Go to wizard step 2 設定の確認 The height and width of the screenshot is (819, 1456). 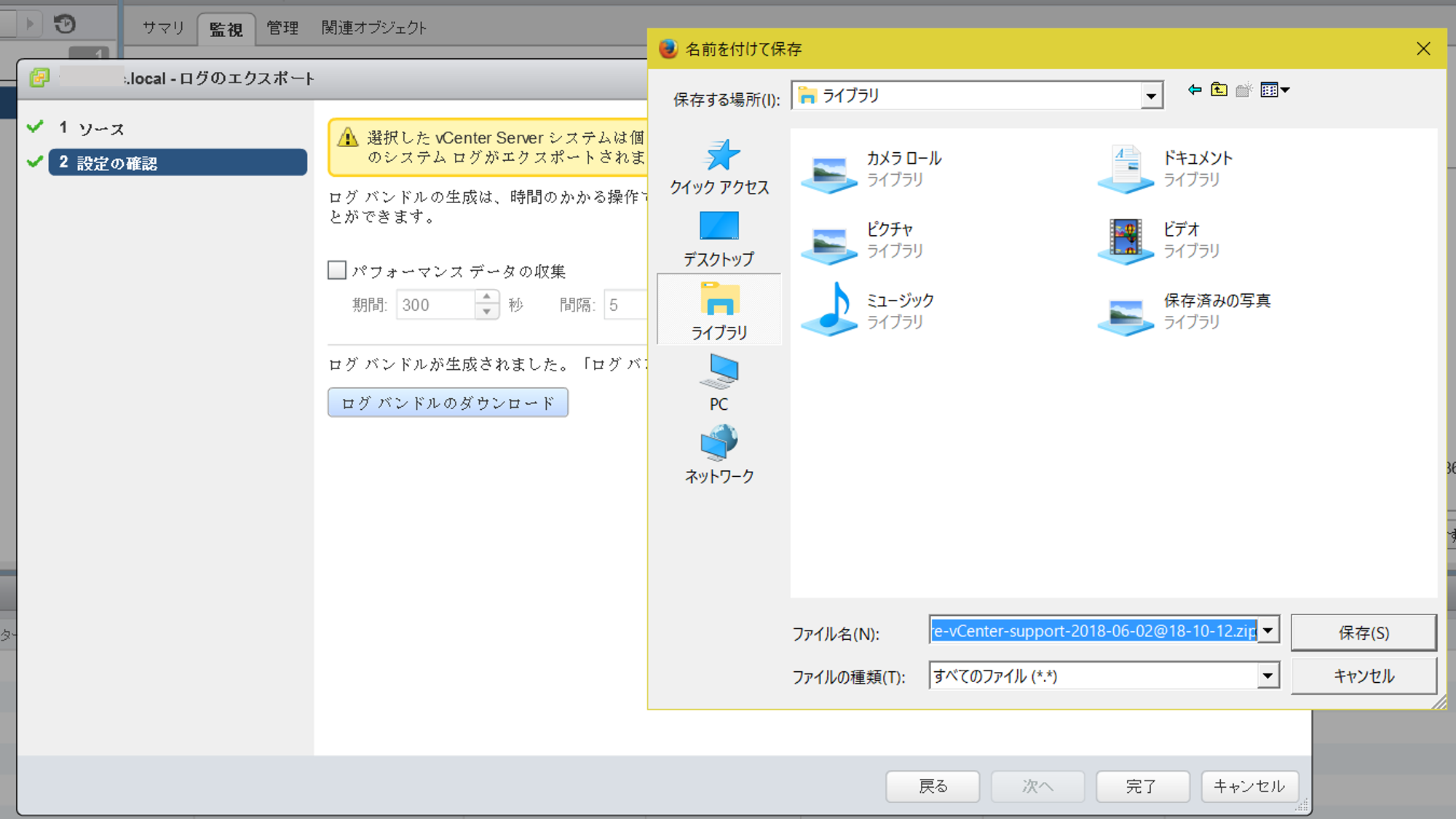tap(178, 162)
